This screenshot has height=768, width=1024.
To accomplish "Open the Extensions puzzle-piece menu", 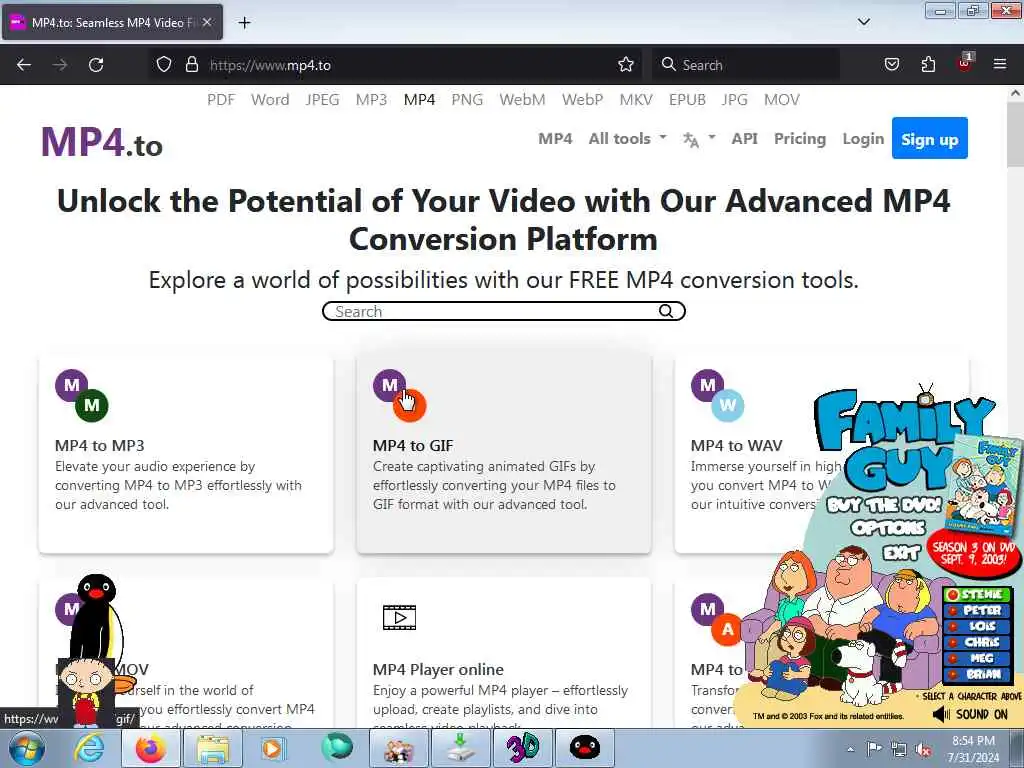I will (928, 65).
